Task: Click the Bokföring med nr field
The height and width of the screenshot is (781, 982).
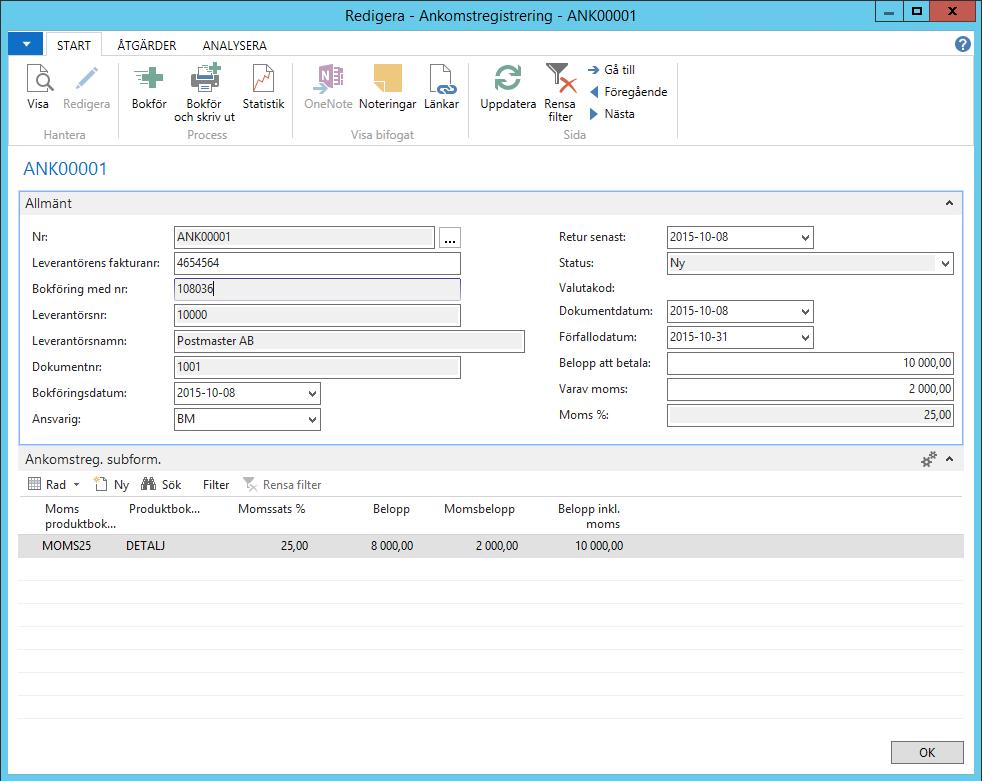Action: point(318,289)
